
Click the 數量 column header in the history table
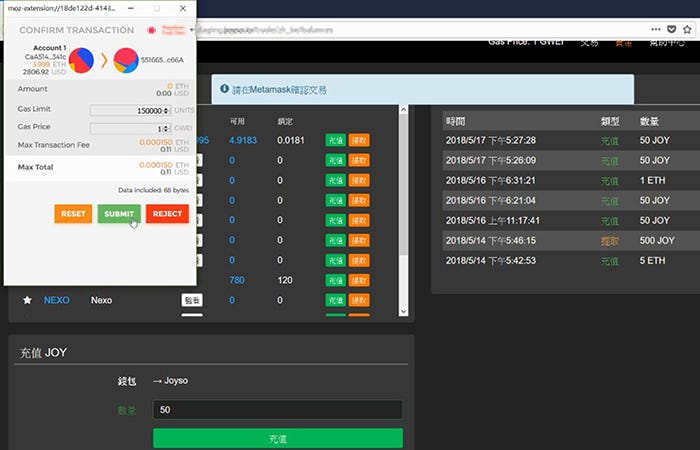[x=649, y=121]
